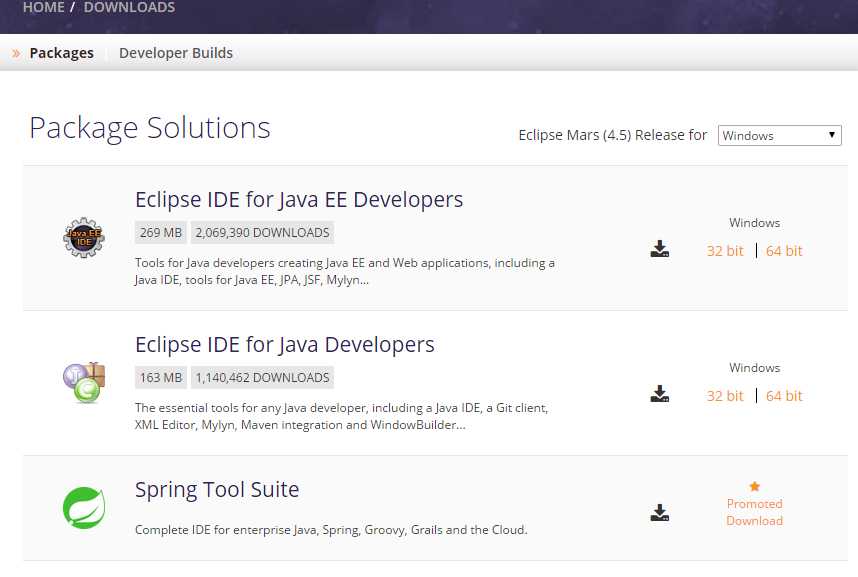The image size is (858, 577).
Task: Click the 1,140,462 DOWNLOADS badge
Action: point(262,378)
